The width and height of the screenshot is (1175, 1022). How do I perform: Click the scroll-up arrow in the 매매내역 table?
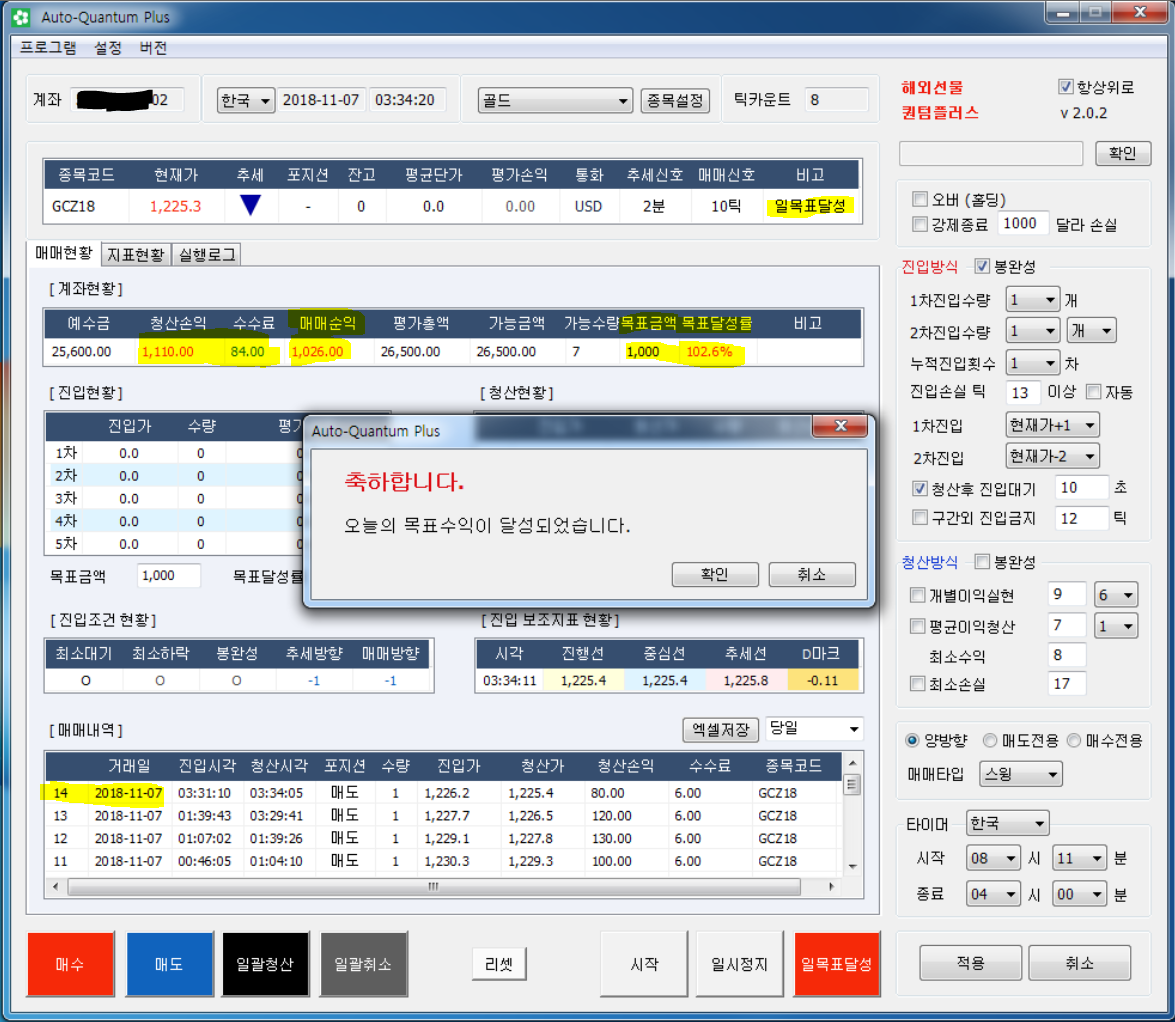point(851,784)
